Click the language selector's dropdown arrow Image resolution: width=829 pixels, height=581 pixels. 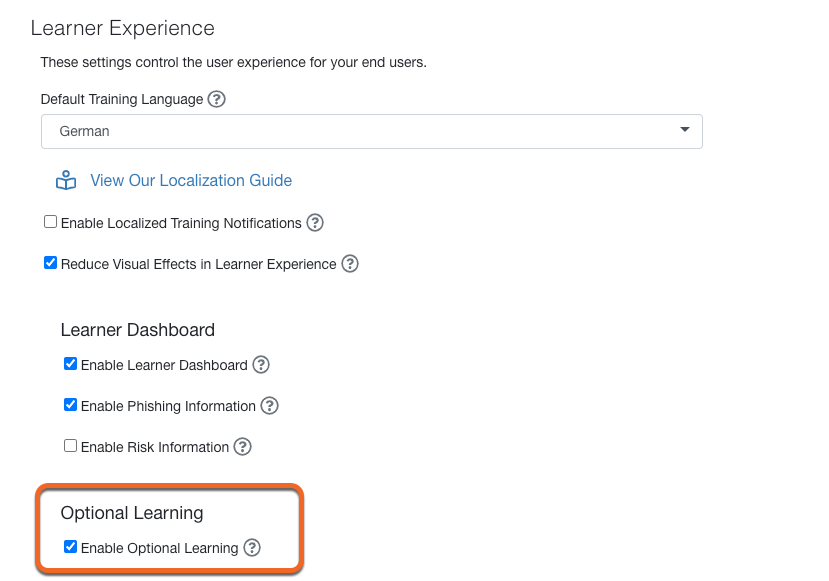coord(685,130)
